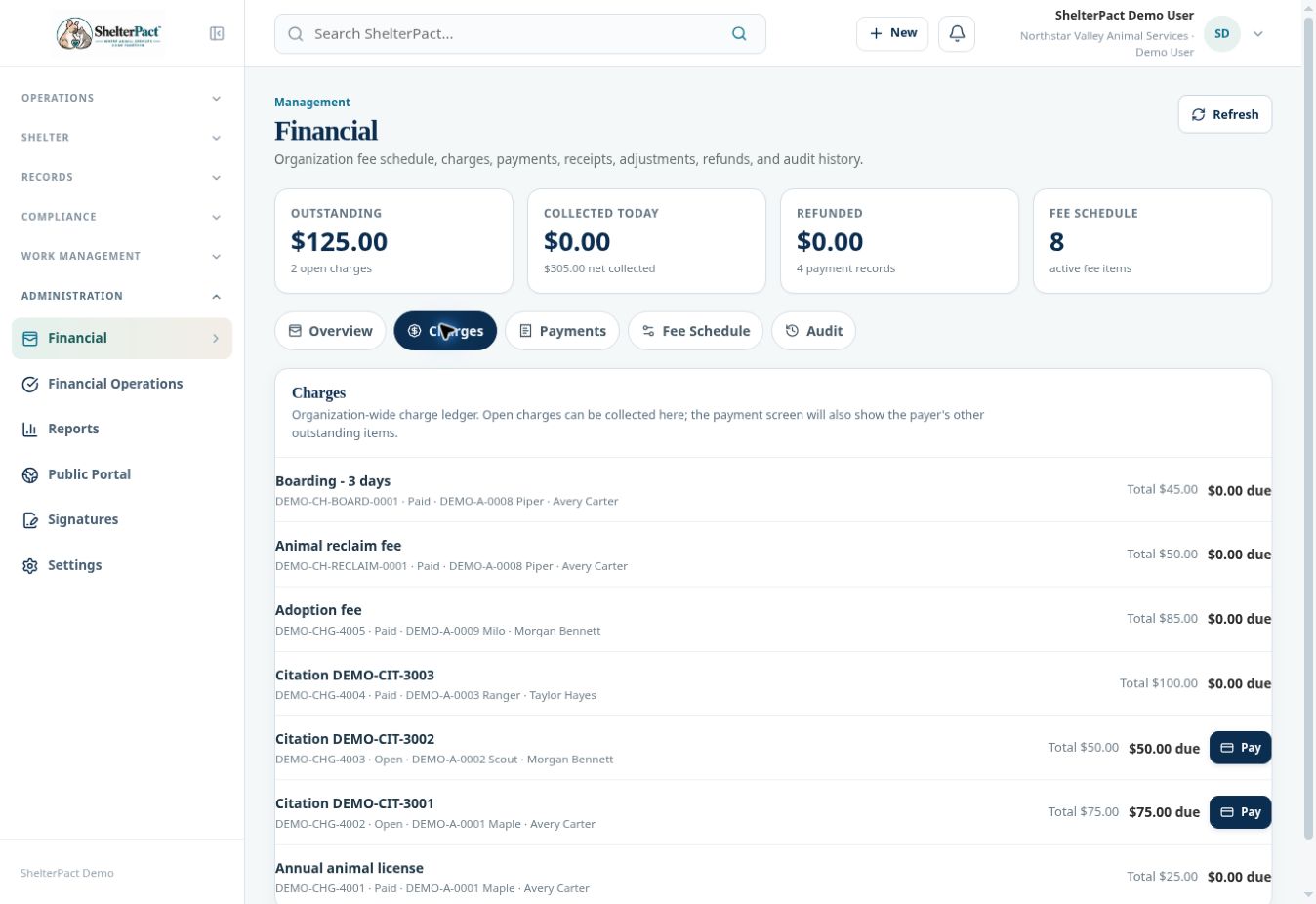Click the Refresh button

point(1225,114)
